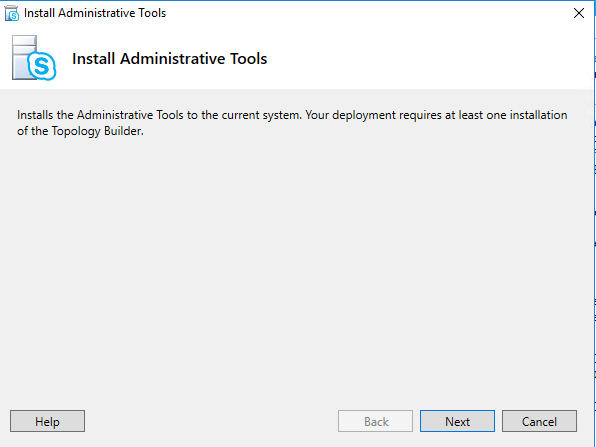Screen dimensions: 596x447
Task: Click the bold Install Administrative Tools heading
Action: pos(170,59)
